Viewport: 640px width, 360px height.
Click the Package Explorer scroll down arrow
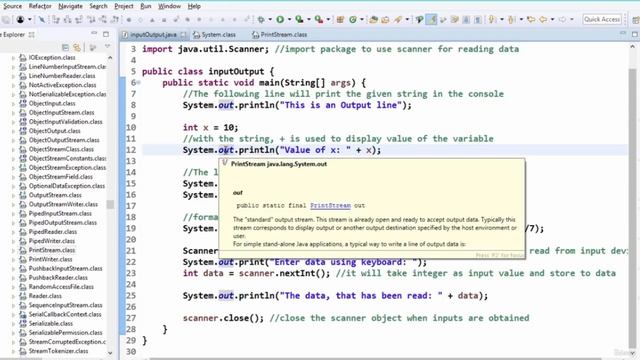110,353
